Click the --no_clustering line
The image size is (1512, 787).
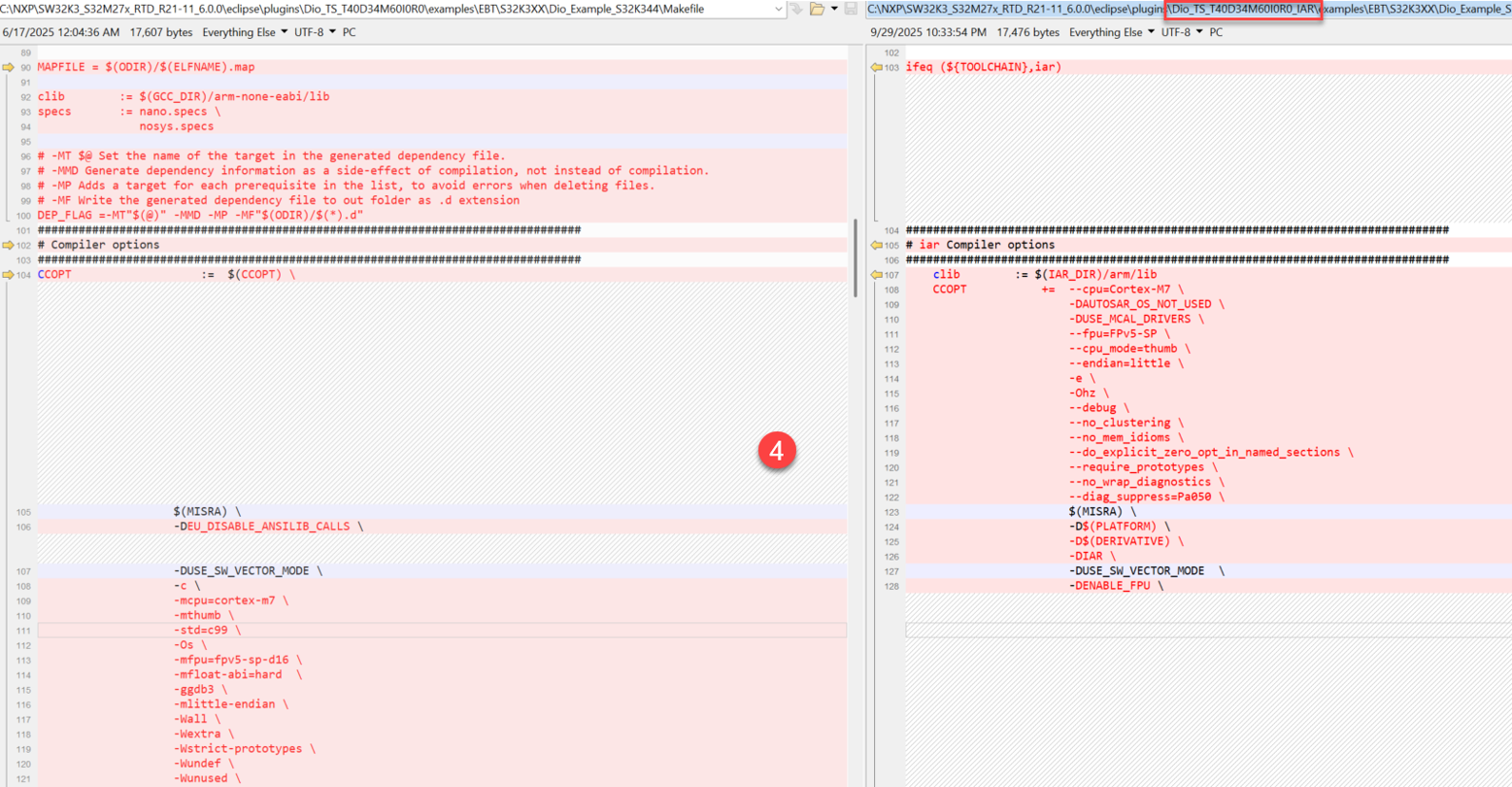(x=1126, y=423)
